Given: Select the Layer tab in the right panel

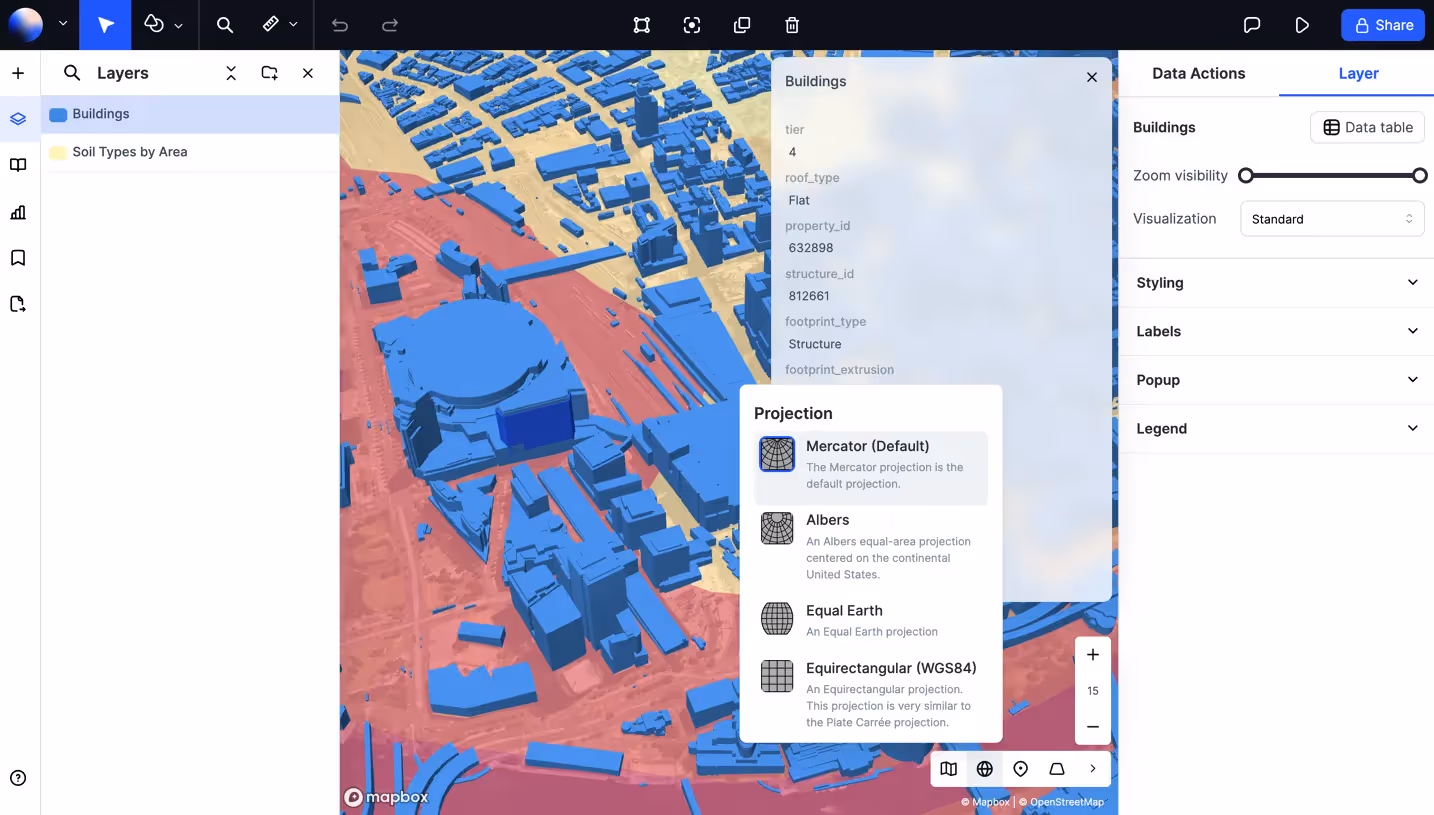Looking at the screenshot, I should [1358, 73].
